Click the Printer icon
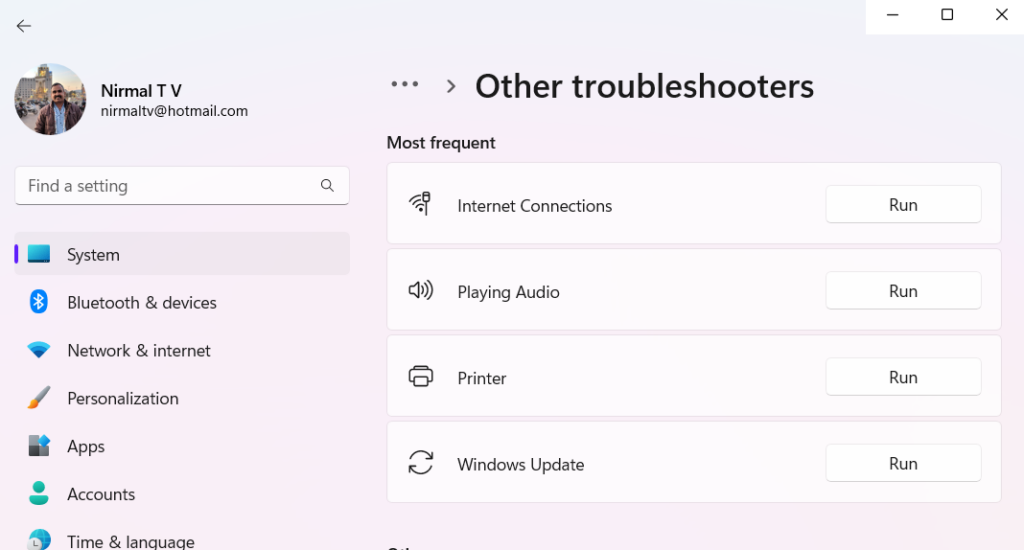Image resolution: width=1024 pixels, height=550 pixels. [x=421, y=376]
